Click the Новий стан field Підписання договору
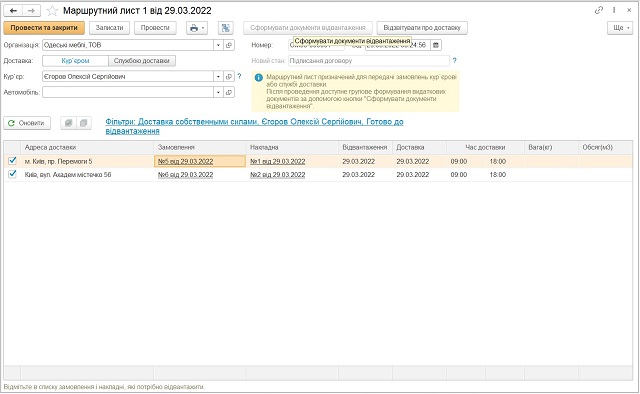 click(369, 60)
